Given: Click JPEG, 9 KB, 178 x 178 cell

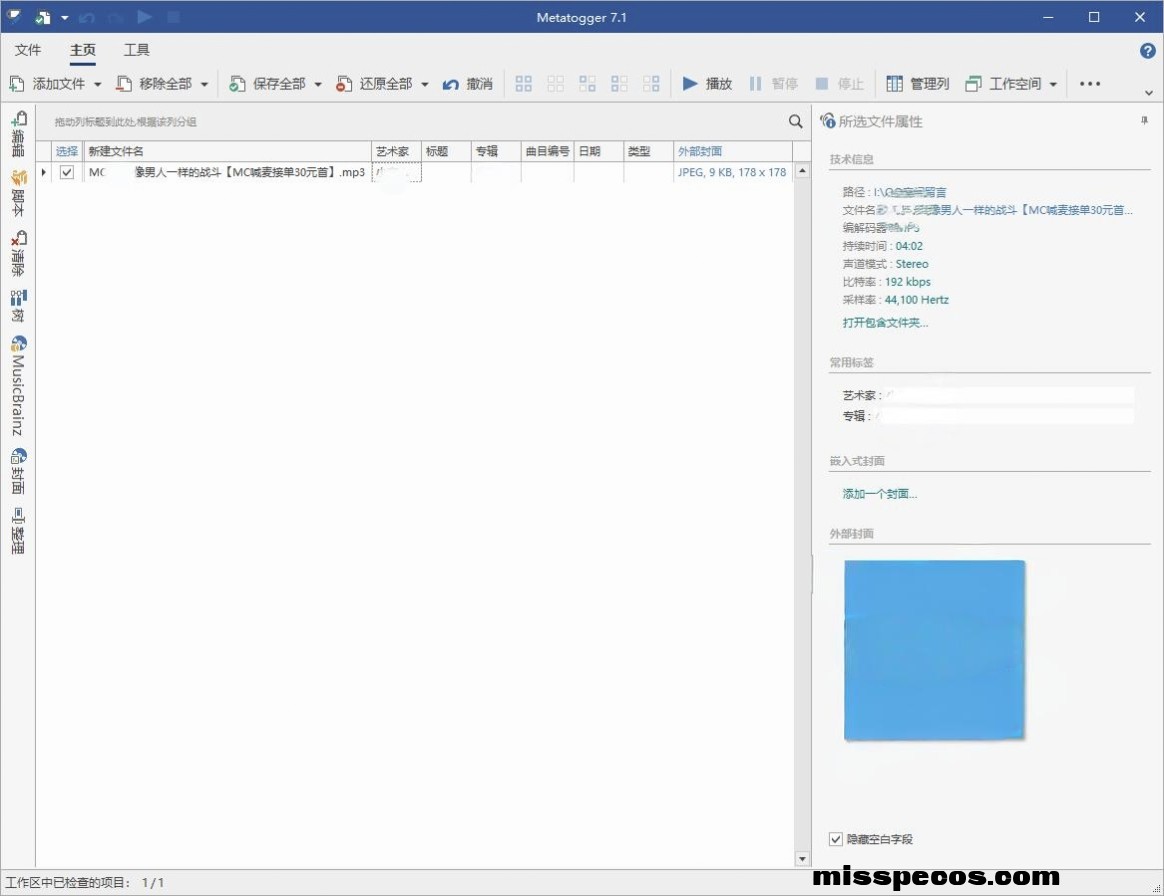Looking at the screenshot, I should [x=732, y=172].
